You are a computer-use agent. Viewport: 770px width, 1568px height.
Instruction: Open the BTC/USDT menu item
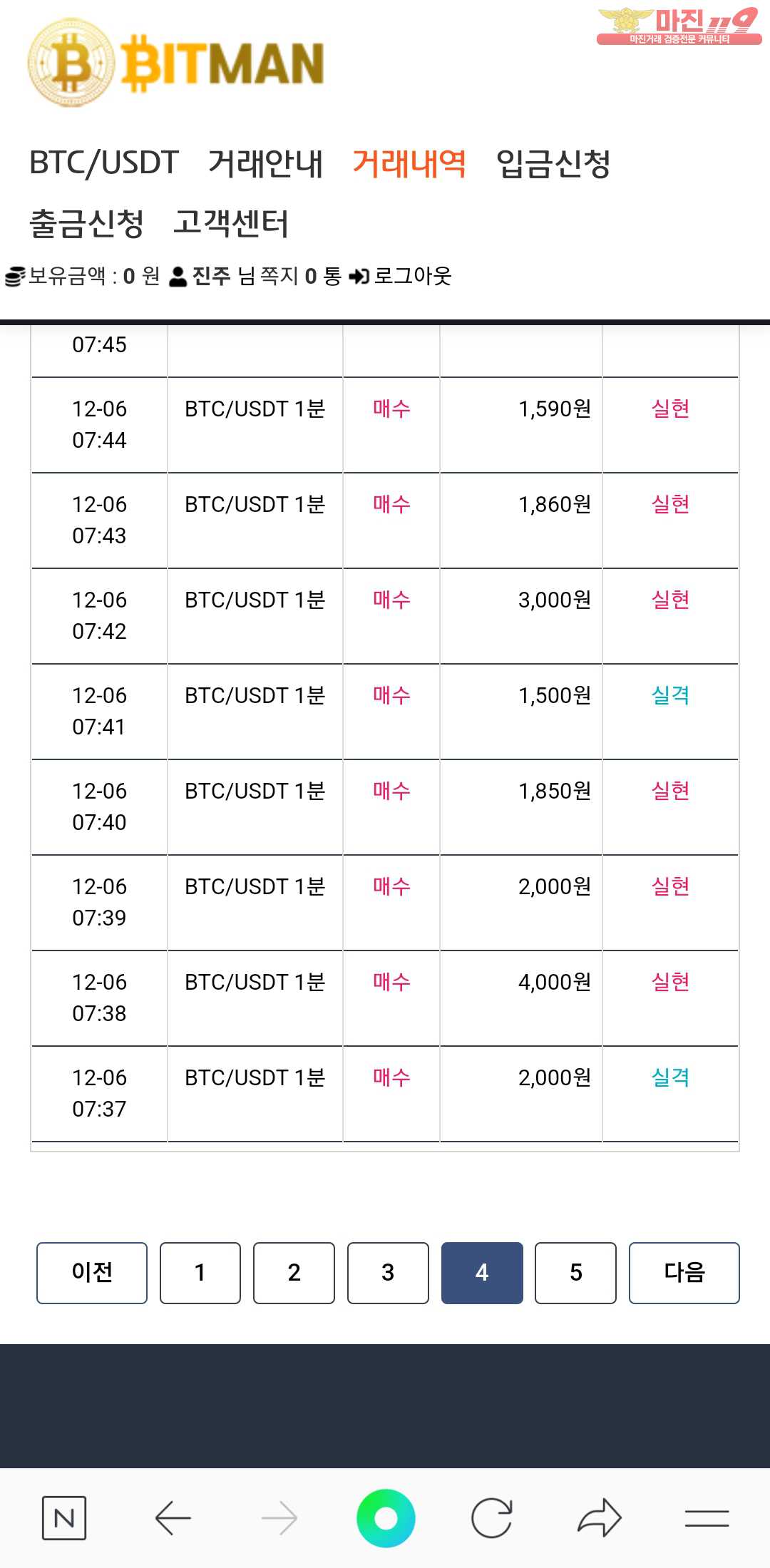click(104, 163)
